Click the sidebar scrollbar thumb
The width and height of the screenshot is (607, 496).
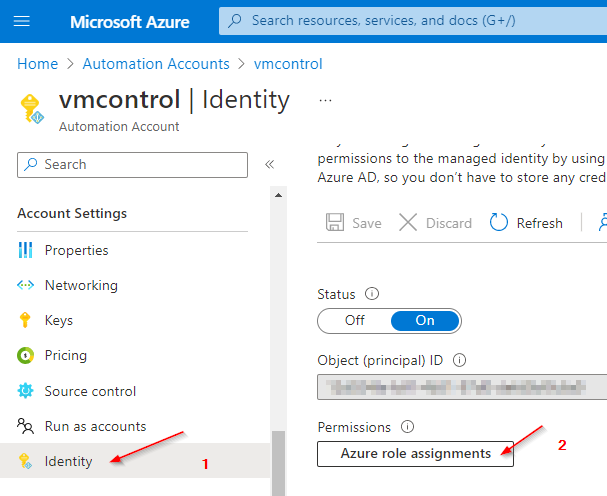tap(278, 463)
